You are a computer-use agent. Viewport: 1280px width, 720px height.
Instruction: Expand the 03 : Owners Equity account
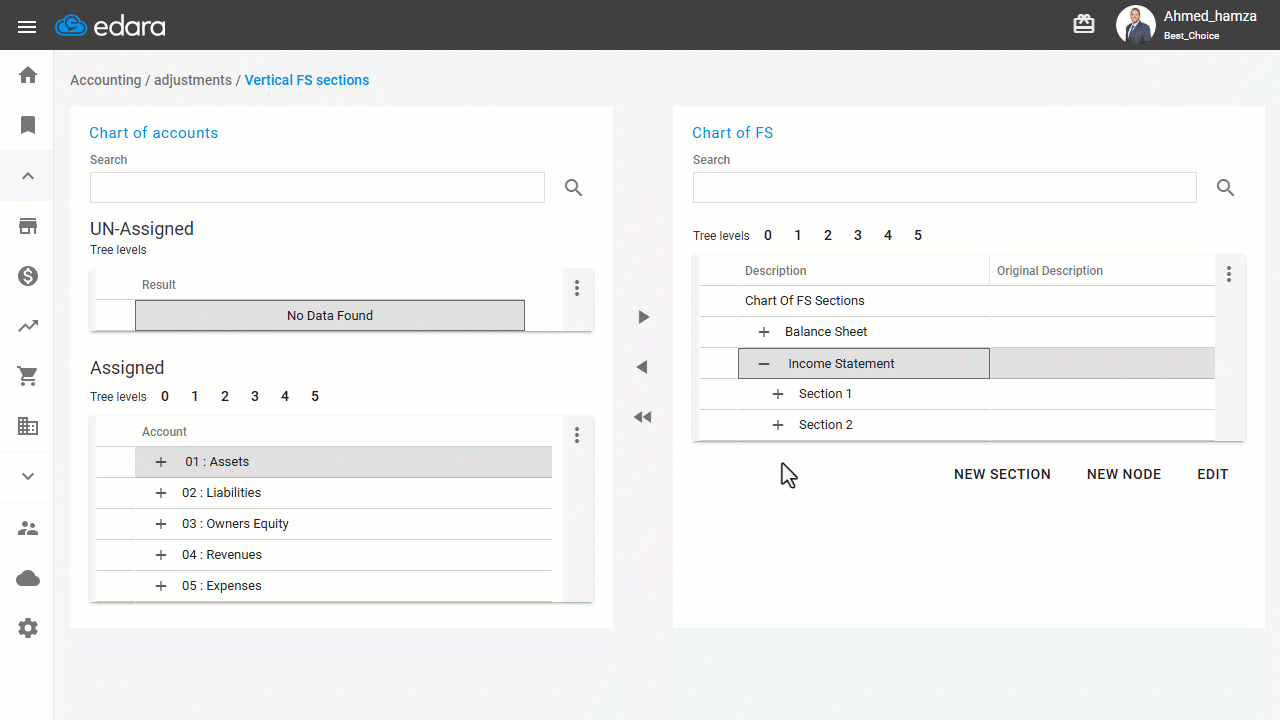pyautogui.click(x=161, y=524)
